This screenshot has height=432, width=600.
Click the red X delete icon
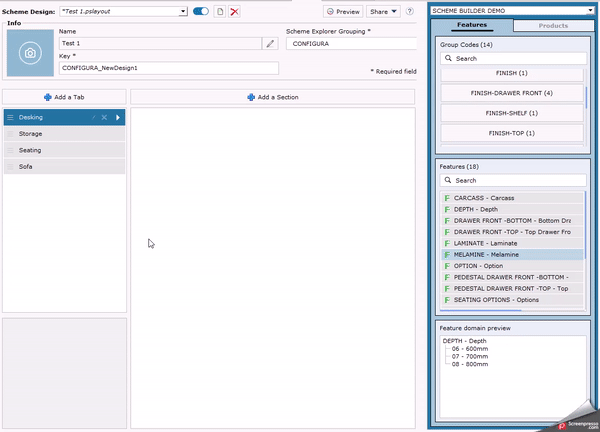pos(235,11)
